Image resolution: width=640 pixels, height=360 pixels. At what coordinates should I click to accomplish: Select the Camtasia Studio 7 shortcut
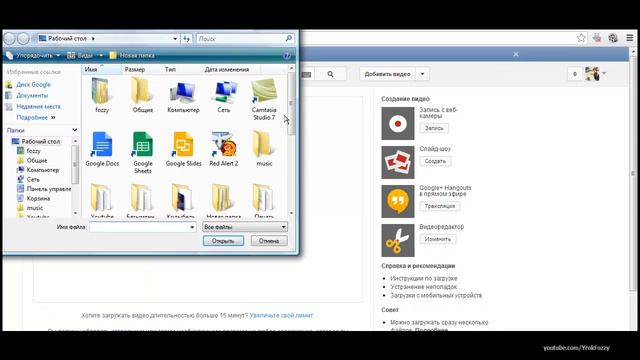point(264,98)
